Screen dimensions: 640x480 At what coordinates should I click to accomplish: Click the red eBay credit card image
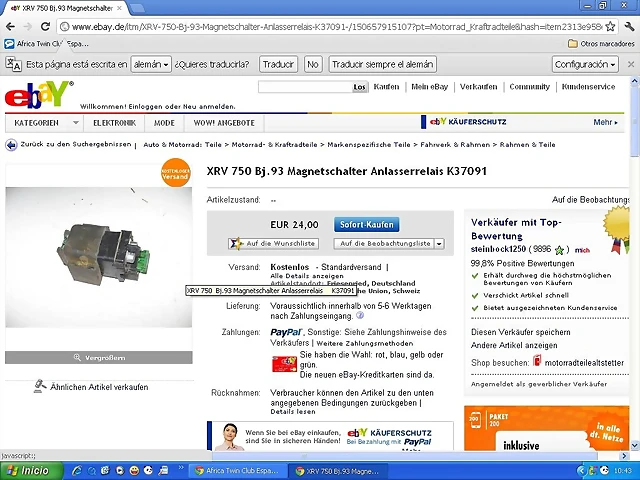[284, 364]
